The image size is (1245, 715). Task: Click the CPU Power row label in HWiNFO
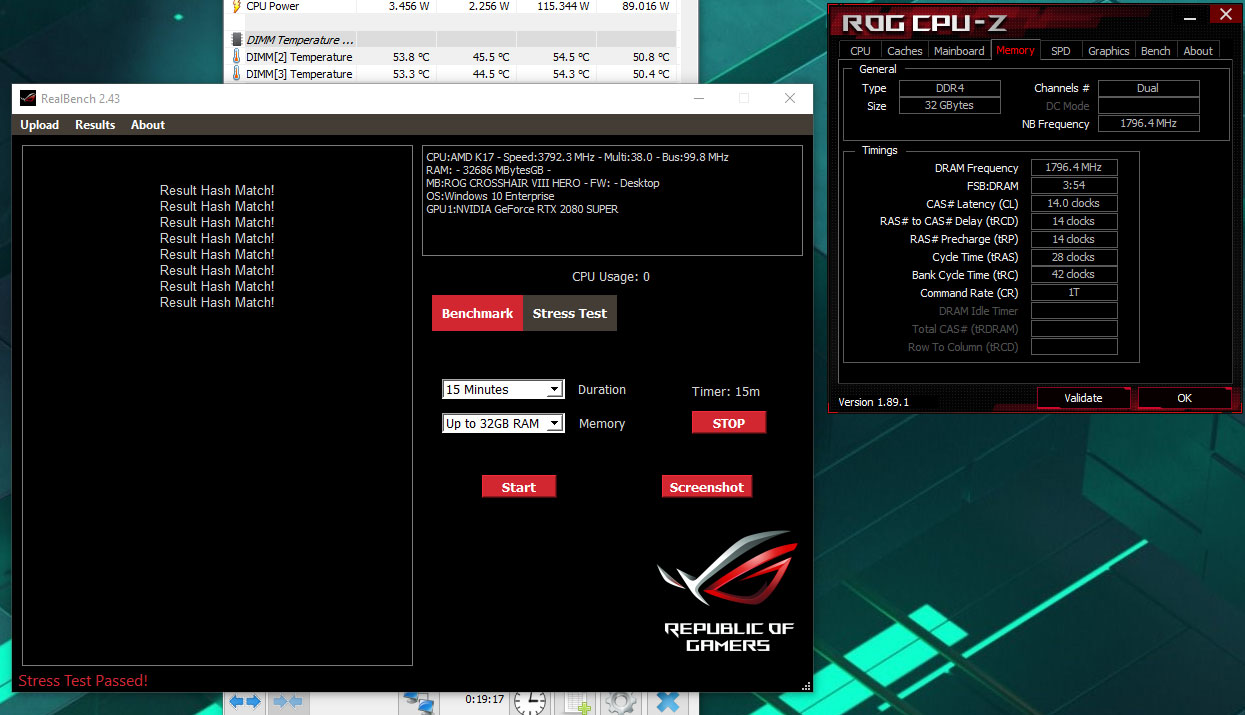tap(272, 6)
